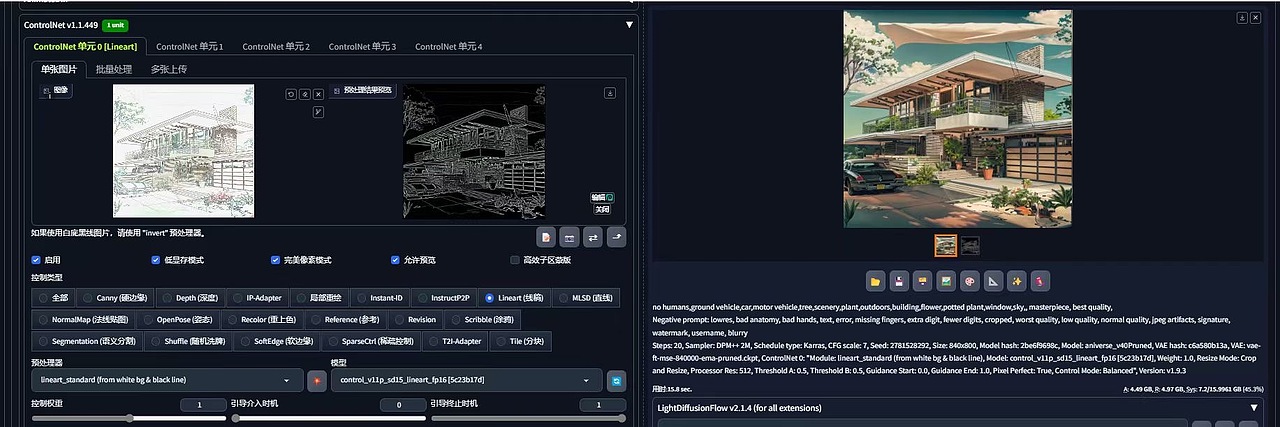Viewport: 1280px width, 427px height.
Task: Open the preprocessor lineart_standard dropdown
Action: point(167,380)
